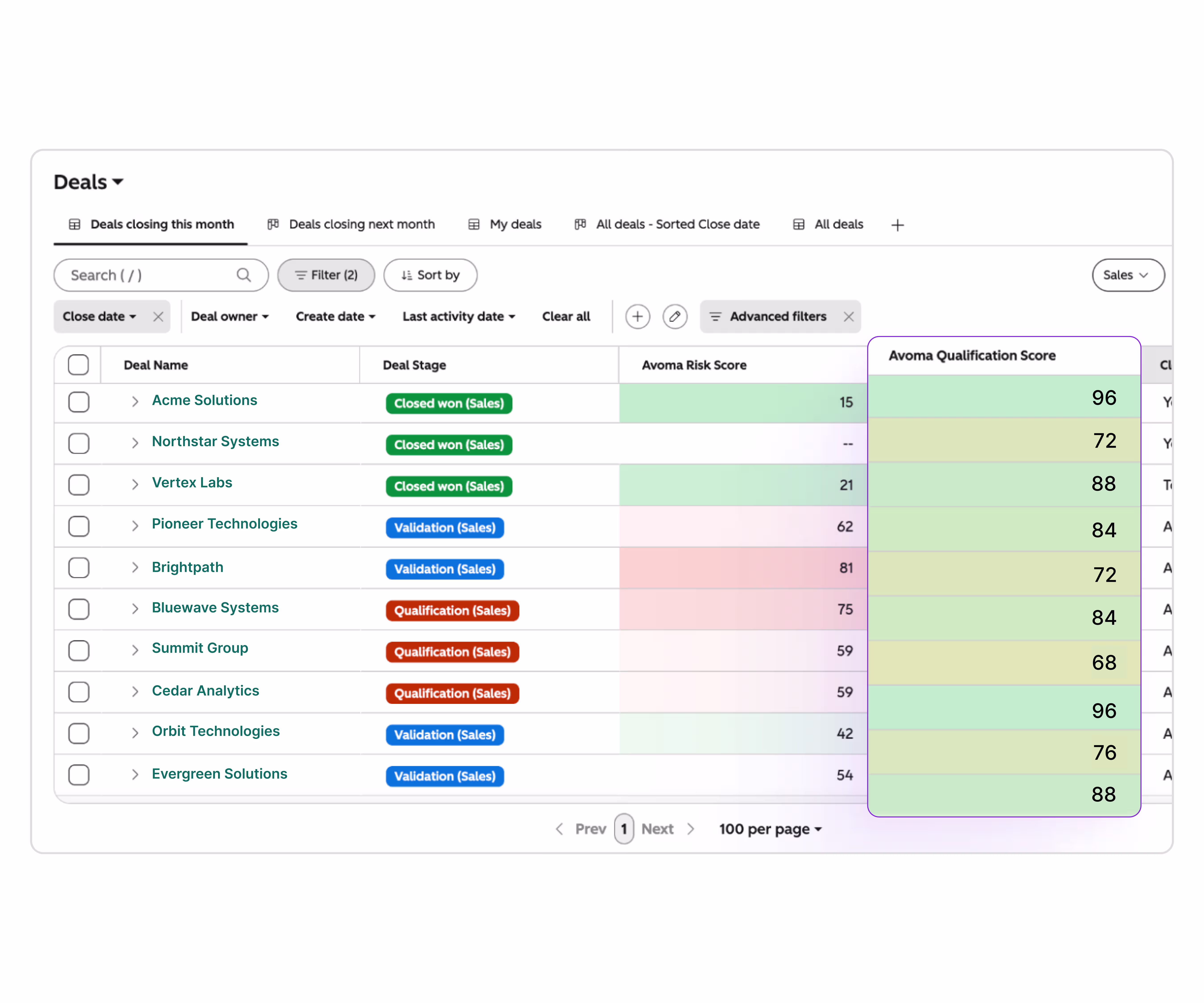Click the Closed won badge for Northstar
Viewport: 1204px width, 1003px height.
[449, 445]
